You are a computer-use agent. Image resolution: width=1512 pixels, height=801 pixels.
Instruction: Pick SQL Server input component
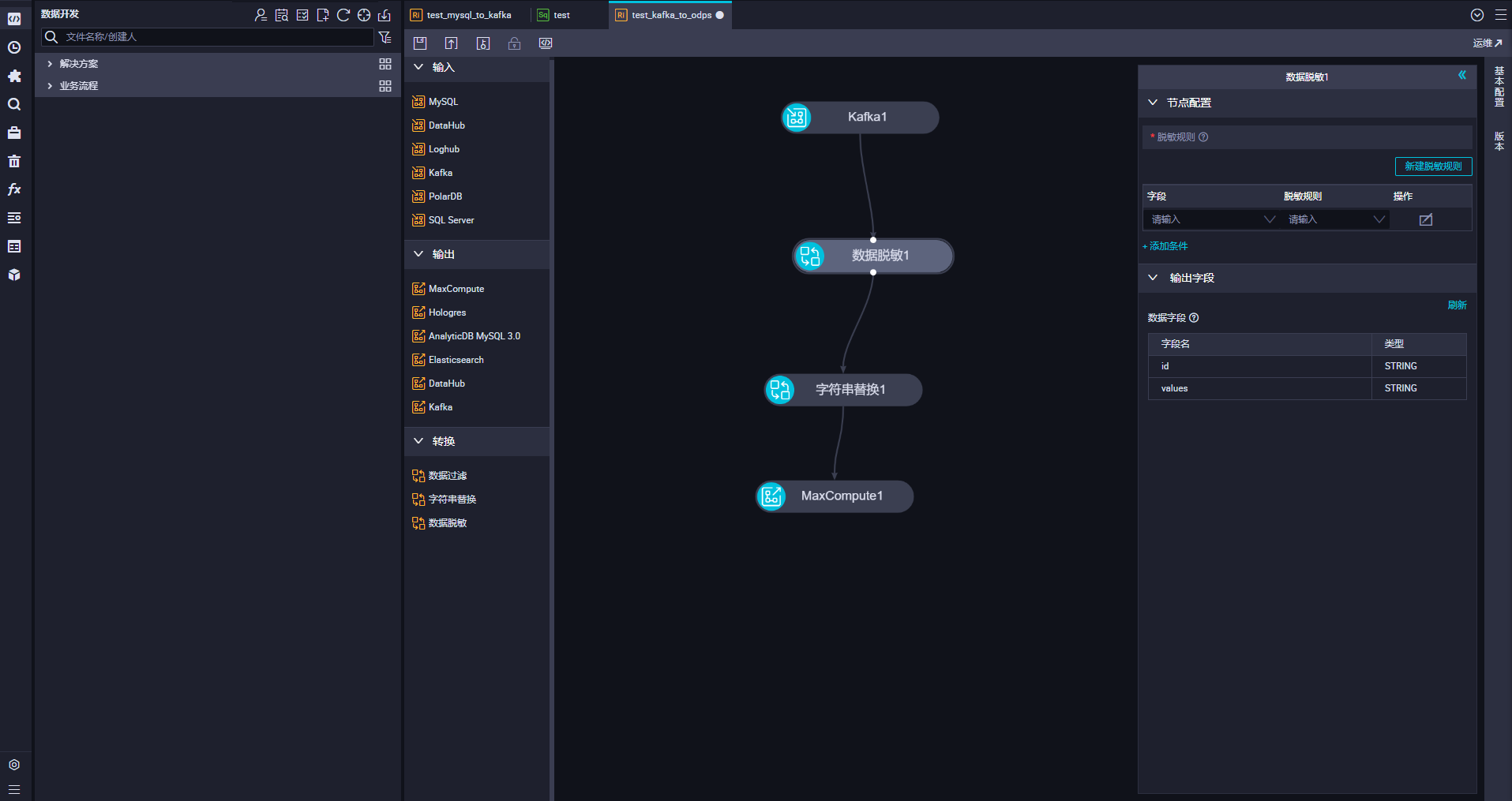click(443, 220)
